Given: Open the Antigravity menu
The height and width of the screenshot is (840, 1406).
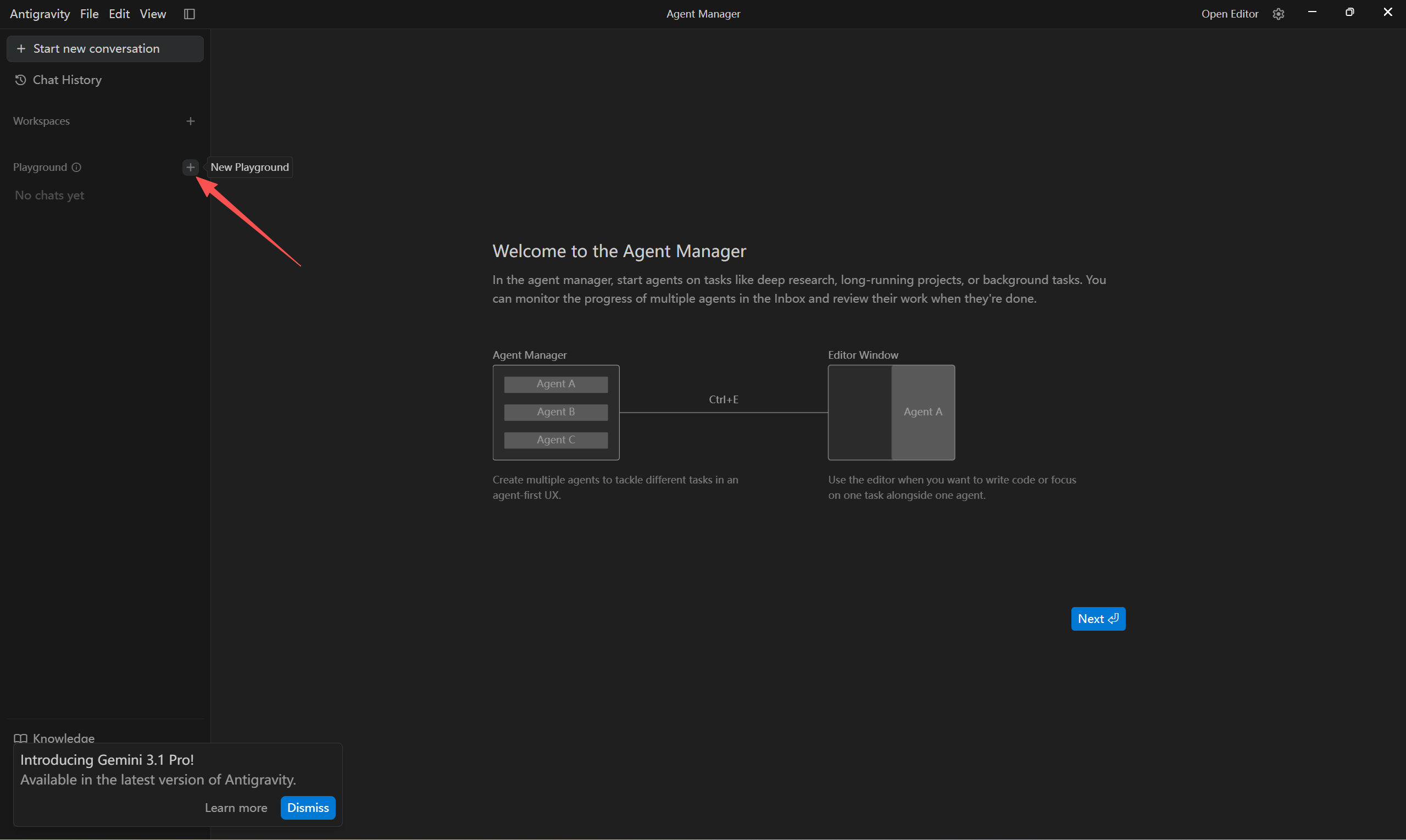Looking at the screenshot, I should [x=40, y=14].
